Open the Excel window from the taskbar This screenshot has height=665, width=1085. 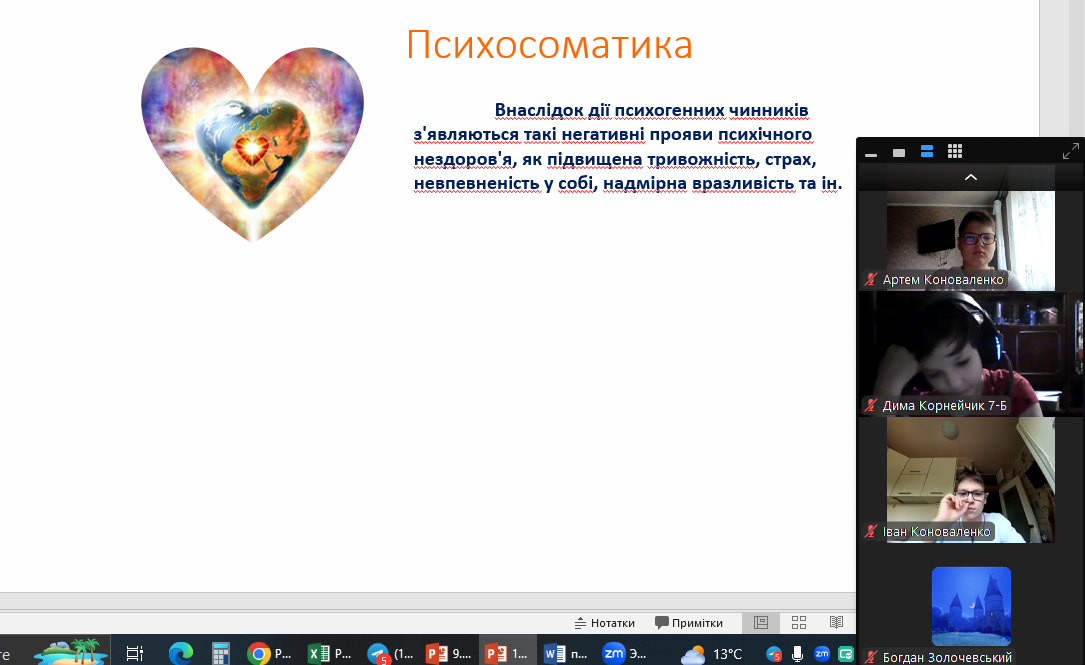click(330, 653)
